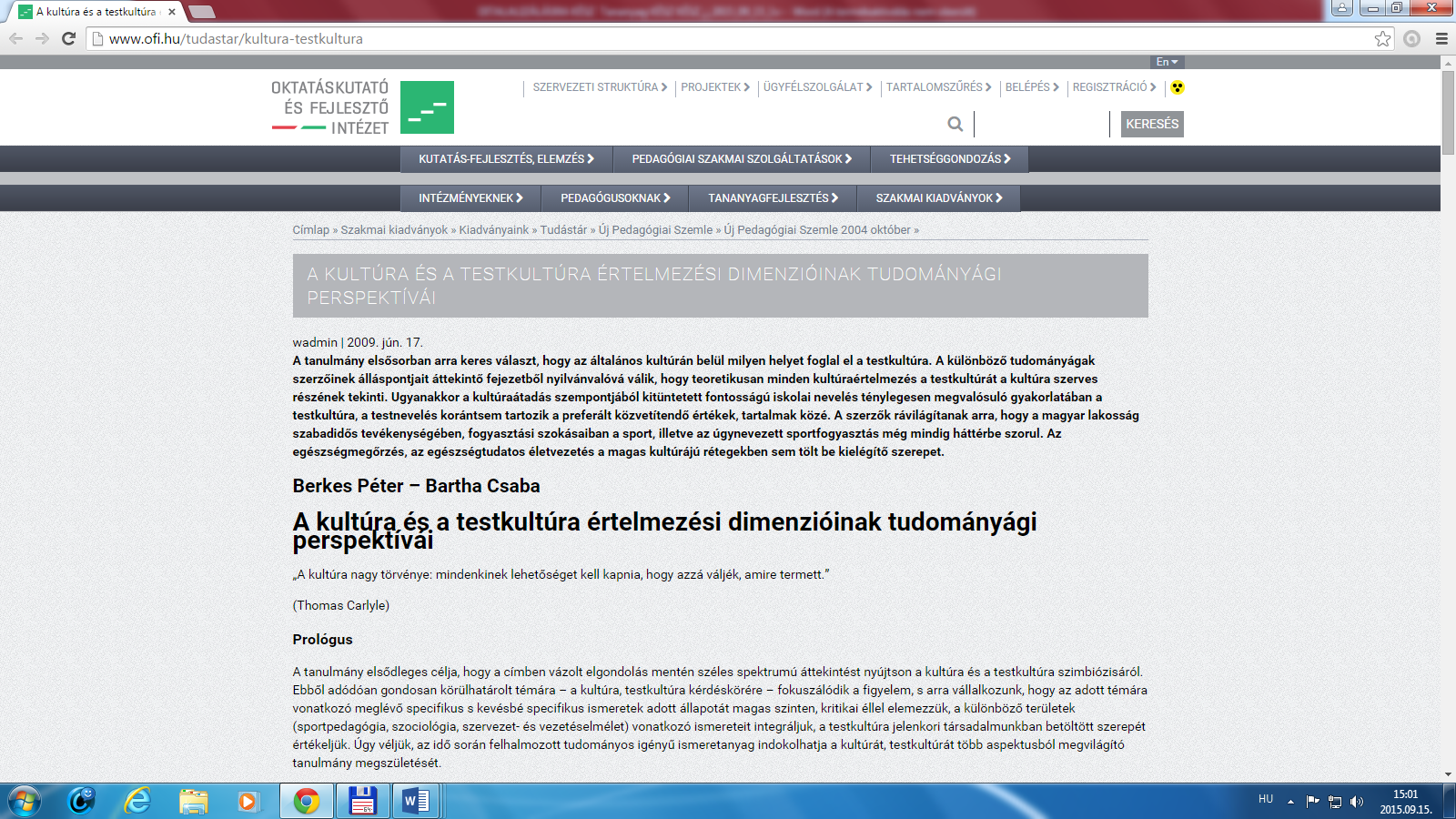This screenshot has height=819, width=1456.
Task: Expand the Ügyfélszolgálat menu
Action: pos(817,87)
